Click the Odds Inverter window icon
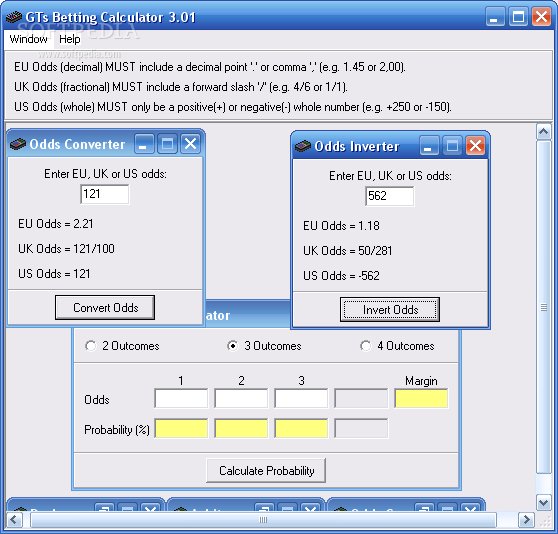558x534 pixels. (x=303, y=146)
